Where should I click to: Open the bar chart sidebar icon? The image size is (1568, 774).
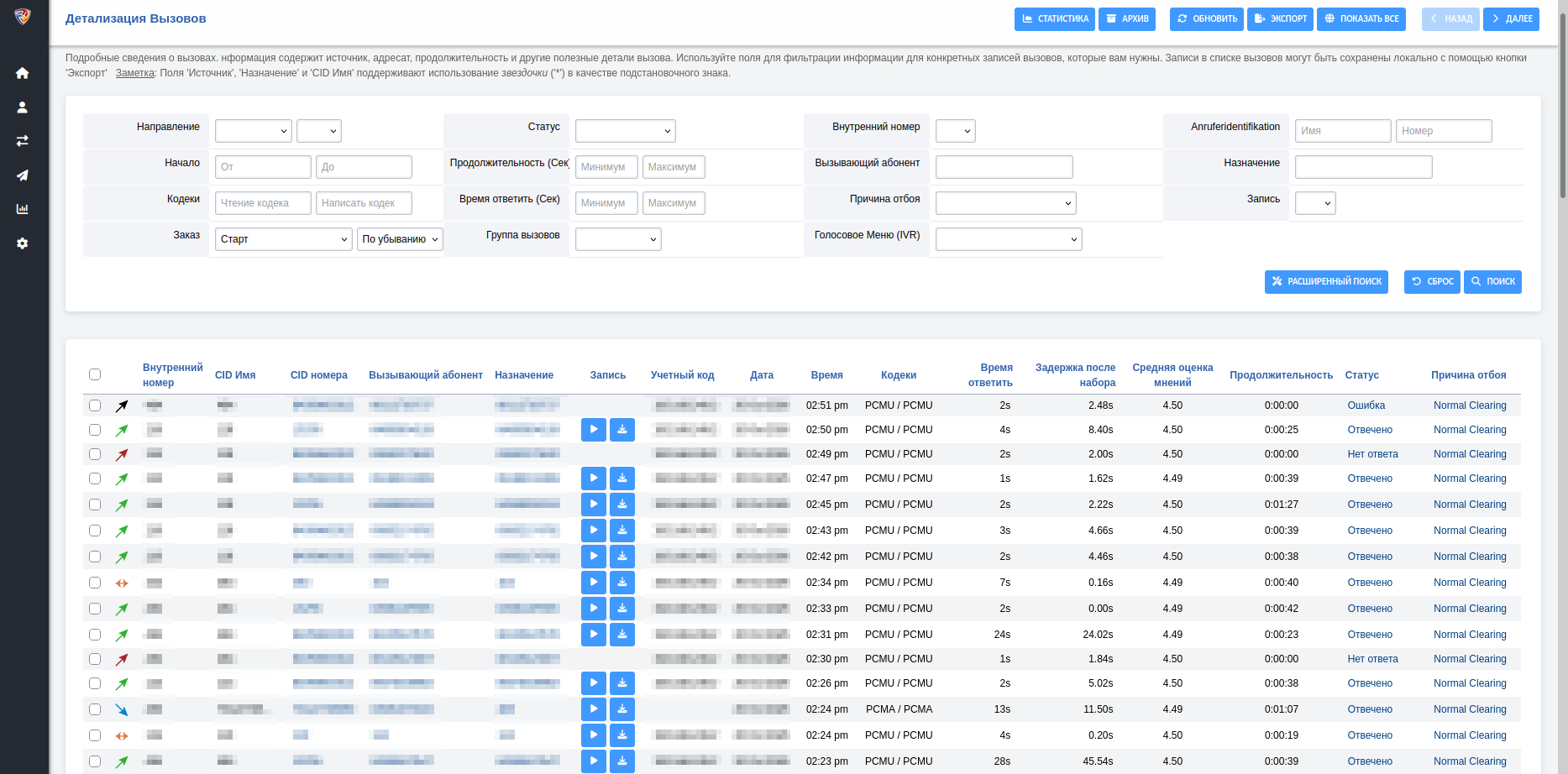(23, 209)
